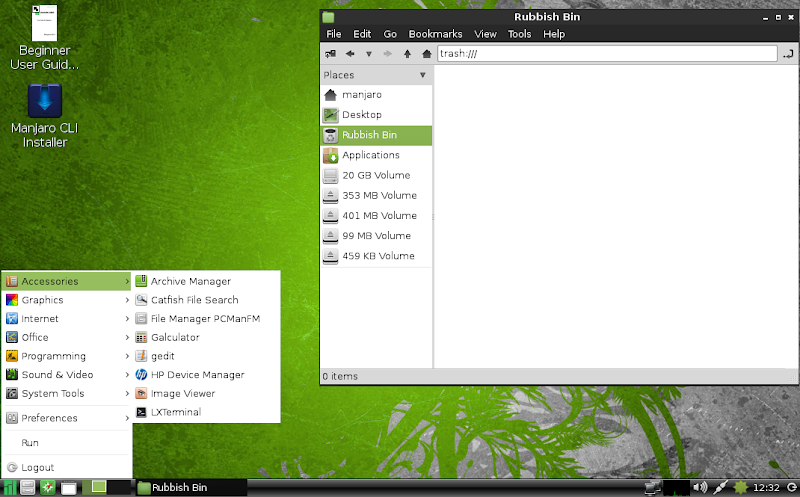Open the Help menu
800x497 pixels.
pyautogui.click(x=554, y=34)
